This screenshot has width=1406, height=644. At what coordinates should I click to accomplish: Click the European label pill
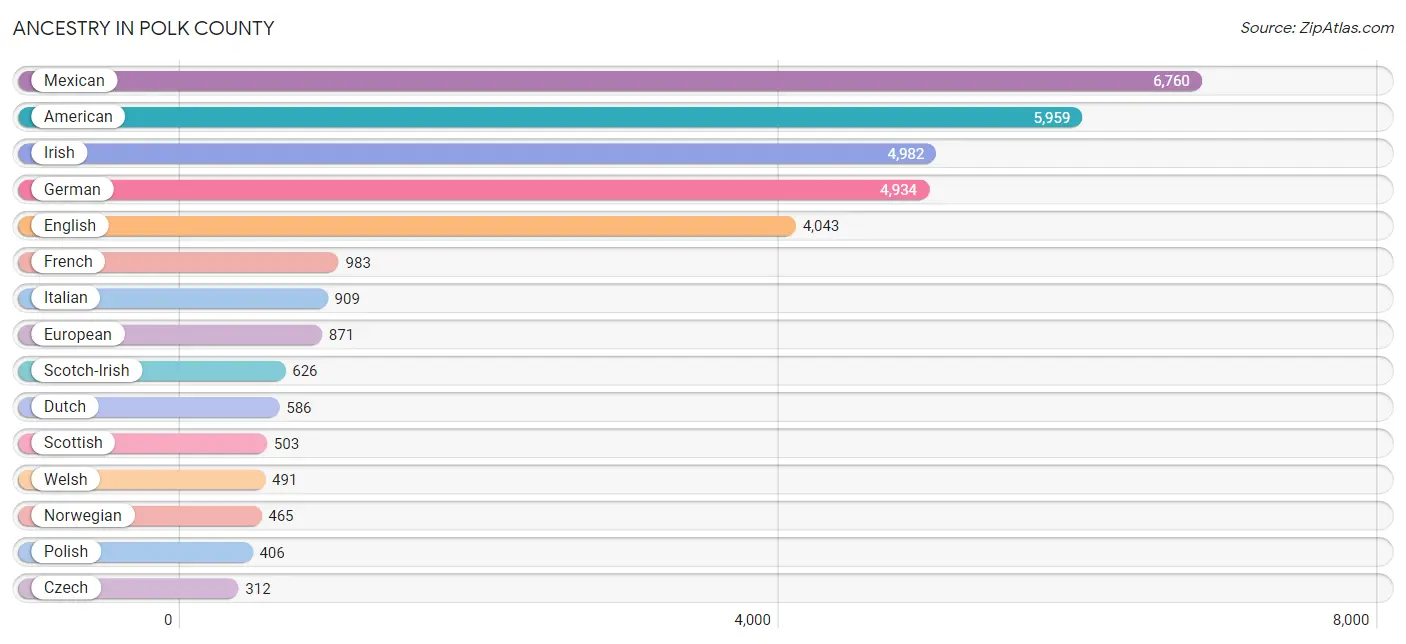click(x=77, y=334)
